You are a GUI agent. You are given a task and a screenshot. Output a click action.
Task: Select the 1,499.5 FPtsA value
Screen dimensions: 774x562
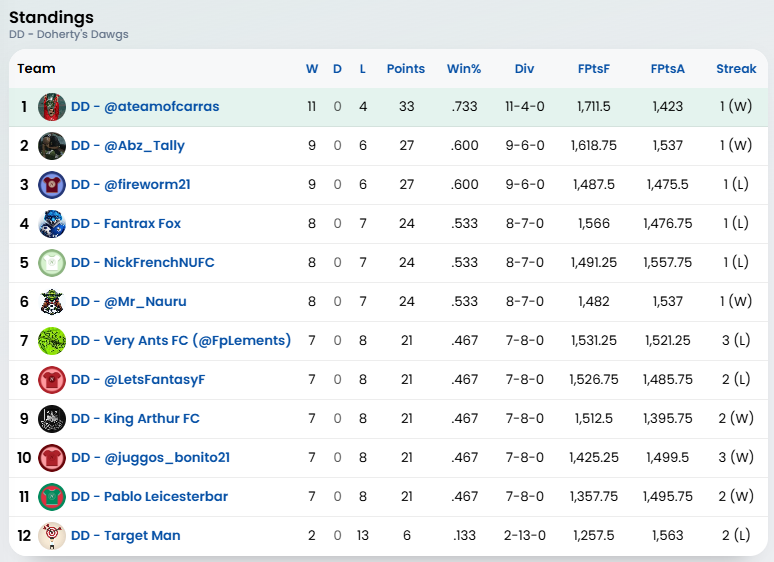click(x=667, y=457)
